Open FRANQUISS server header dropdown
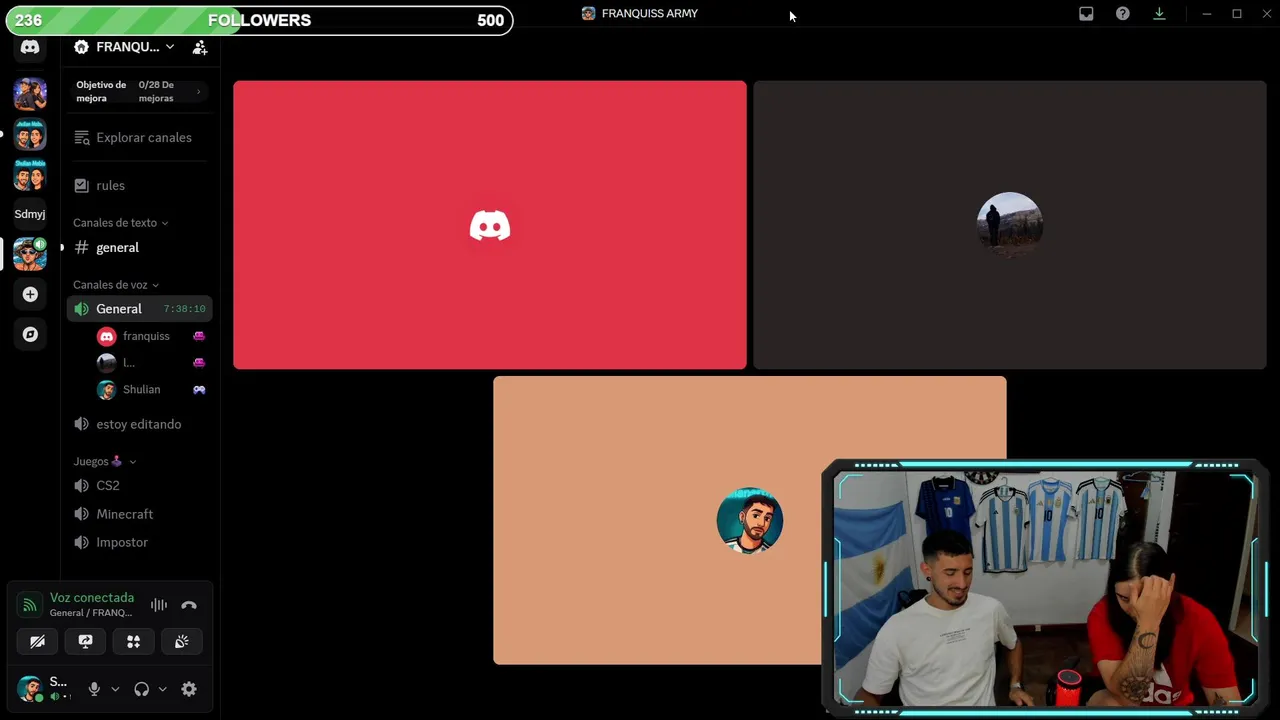 [x=125, y=47]
